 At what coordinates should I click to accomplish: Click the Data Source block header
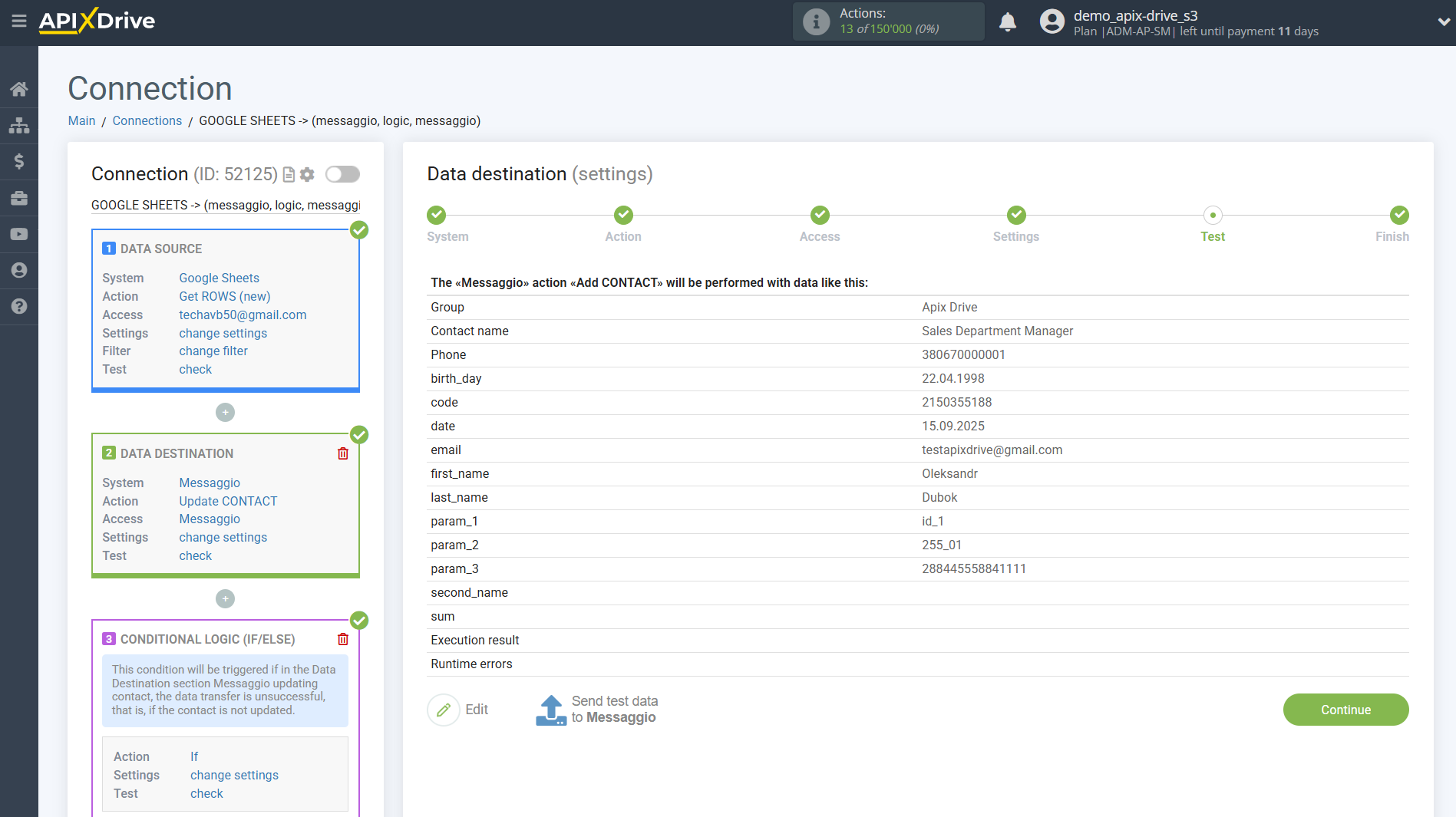coord(161,249)
